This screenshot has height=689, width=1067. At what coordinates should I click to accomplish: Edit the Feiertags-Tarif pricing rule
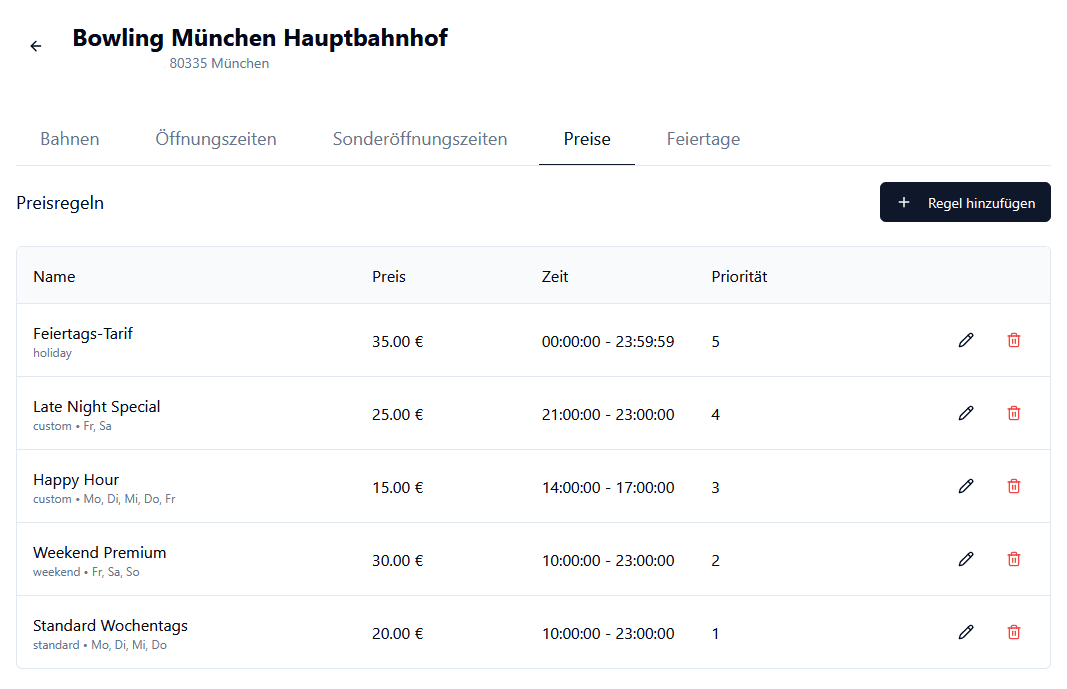click(965, 340)
